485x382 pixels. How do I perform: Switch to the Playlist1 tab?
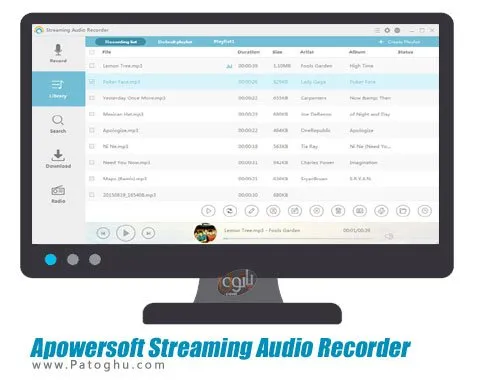(x=224, y=42)
